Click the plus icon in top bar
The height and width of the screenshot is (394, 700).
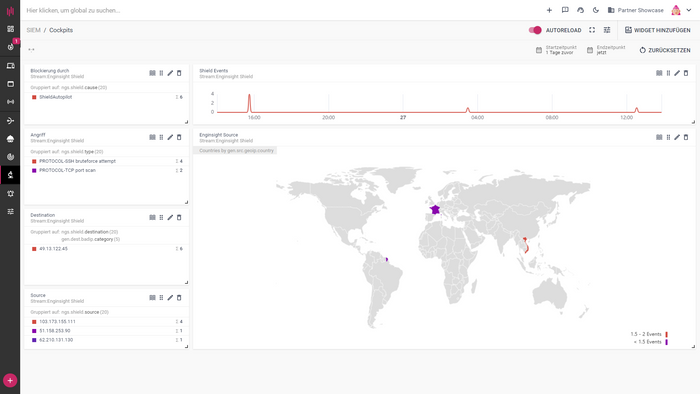[x=550, y=10]
